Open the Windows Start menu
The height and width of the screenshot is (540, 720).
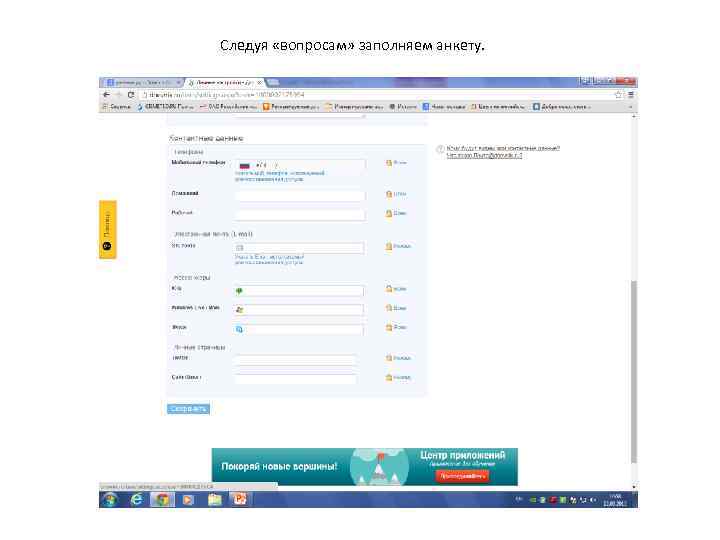(111, 500)
